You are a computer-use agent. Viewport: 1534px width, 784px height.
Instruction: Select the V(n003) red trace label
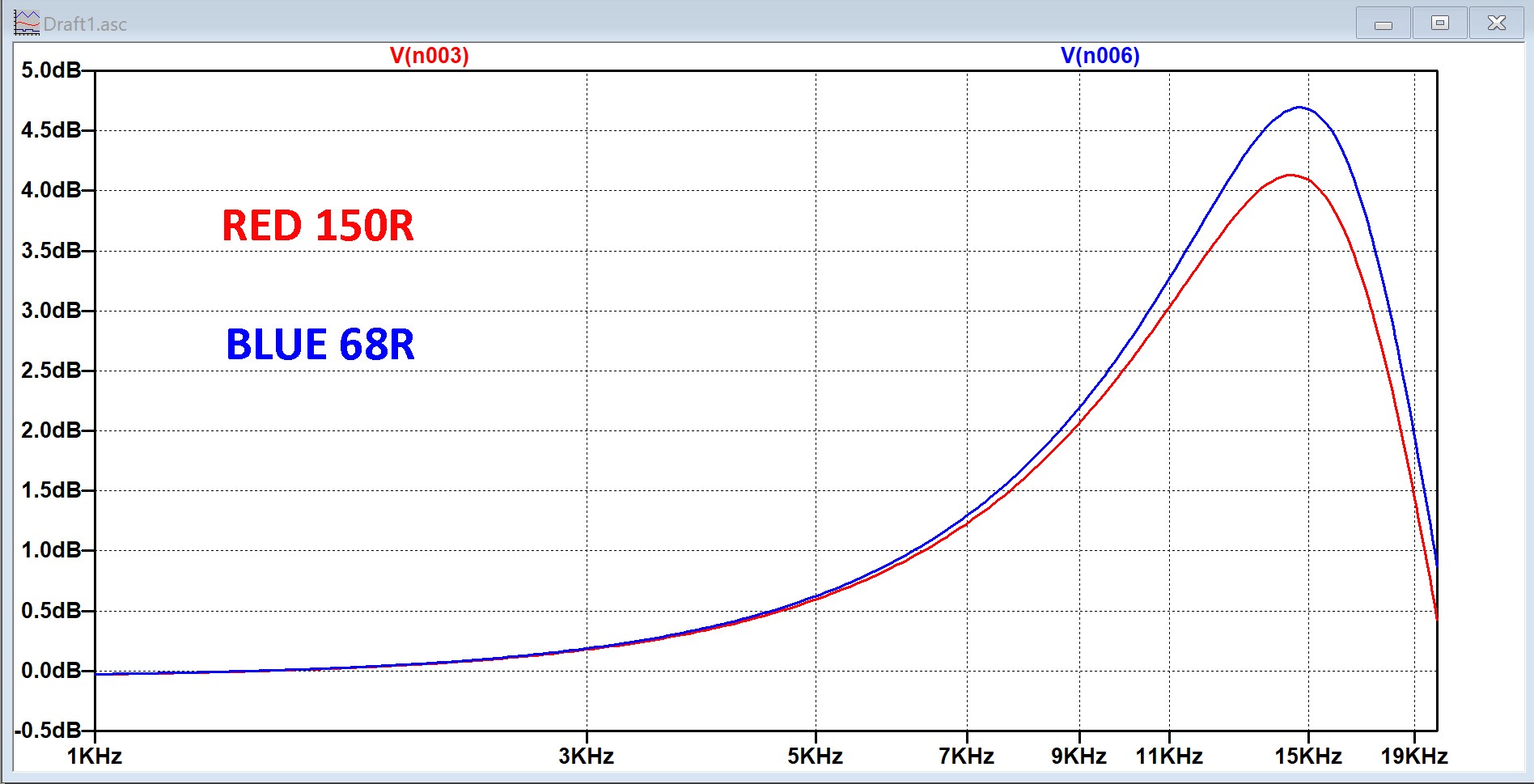pyautogui.click(x=430, y=56)
